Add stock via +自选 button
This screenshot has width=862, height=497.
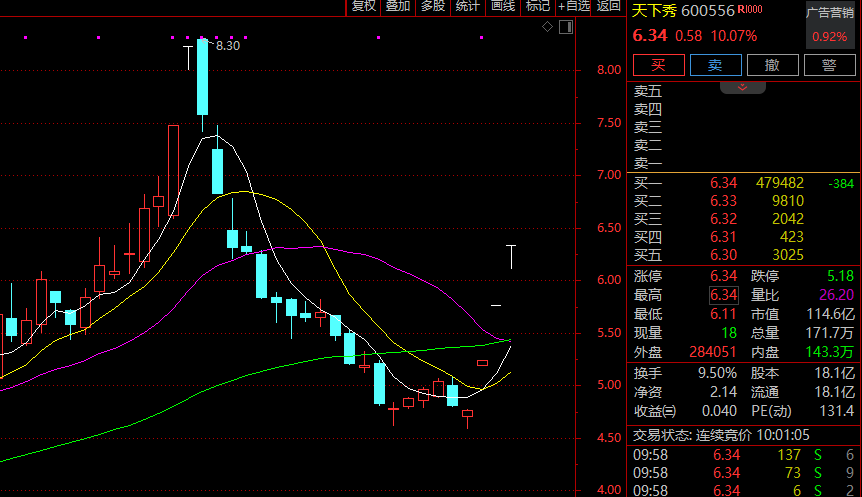click(x=573, y=7)
